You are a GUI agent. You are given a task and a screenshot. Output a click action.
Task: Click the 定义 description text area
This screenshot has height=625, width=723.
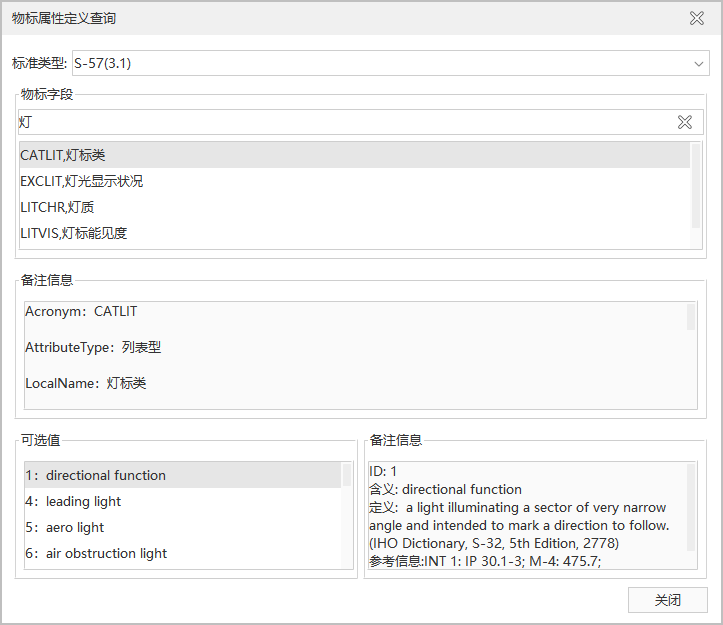coord(520,516)
